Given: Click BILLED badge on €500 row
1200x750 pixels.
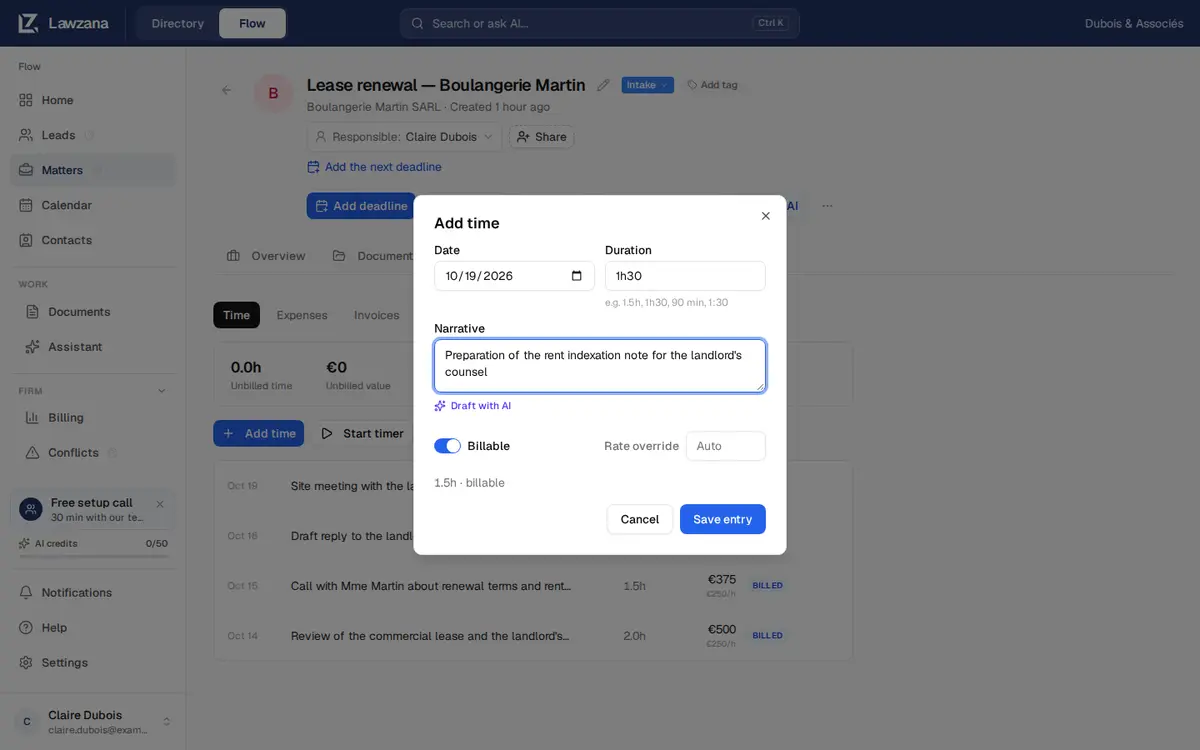Looking at the screenshot, I should (768, 636).
